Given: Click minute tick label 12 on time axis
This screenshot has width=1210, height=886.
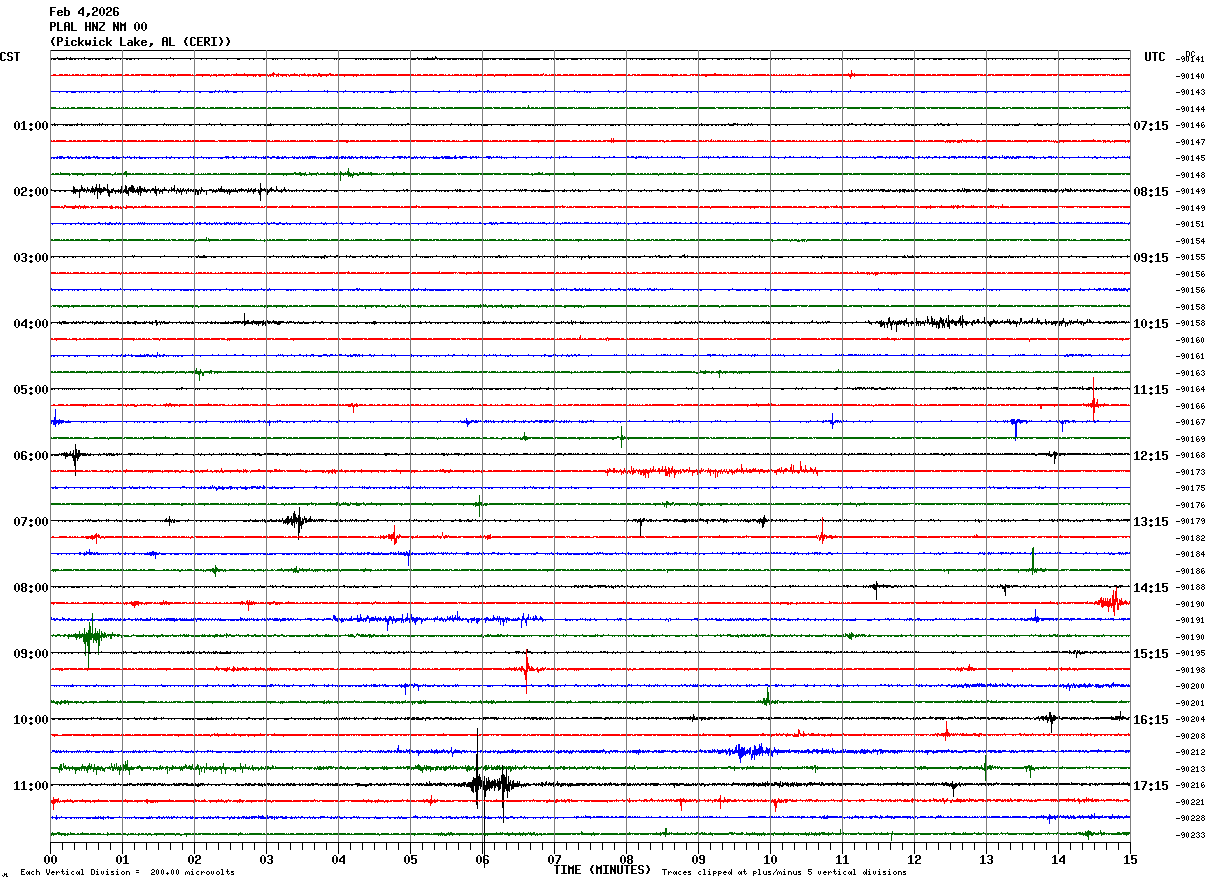Looking at the screenshot, I should 915,860.
